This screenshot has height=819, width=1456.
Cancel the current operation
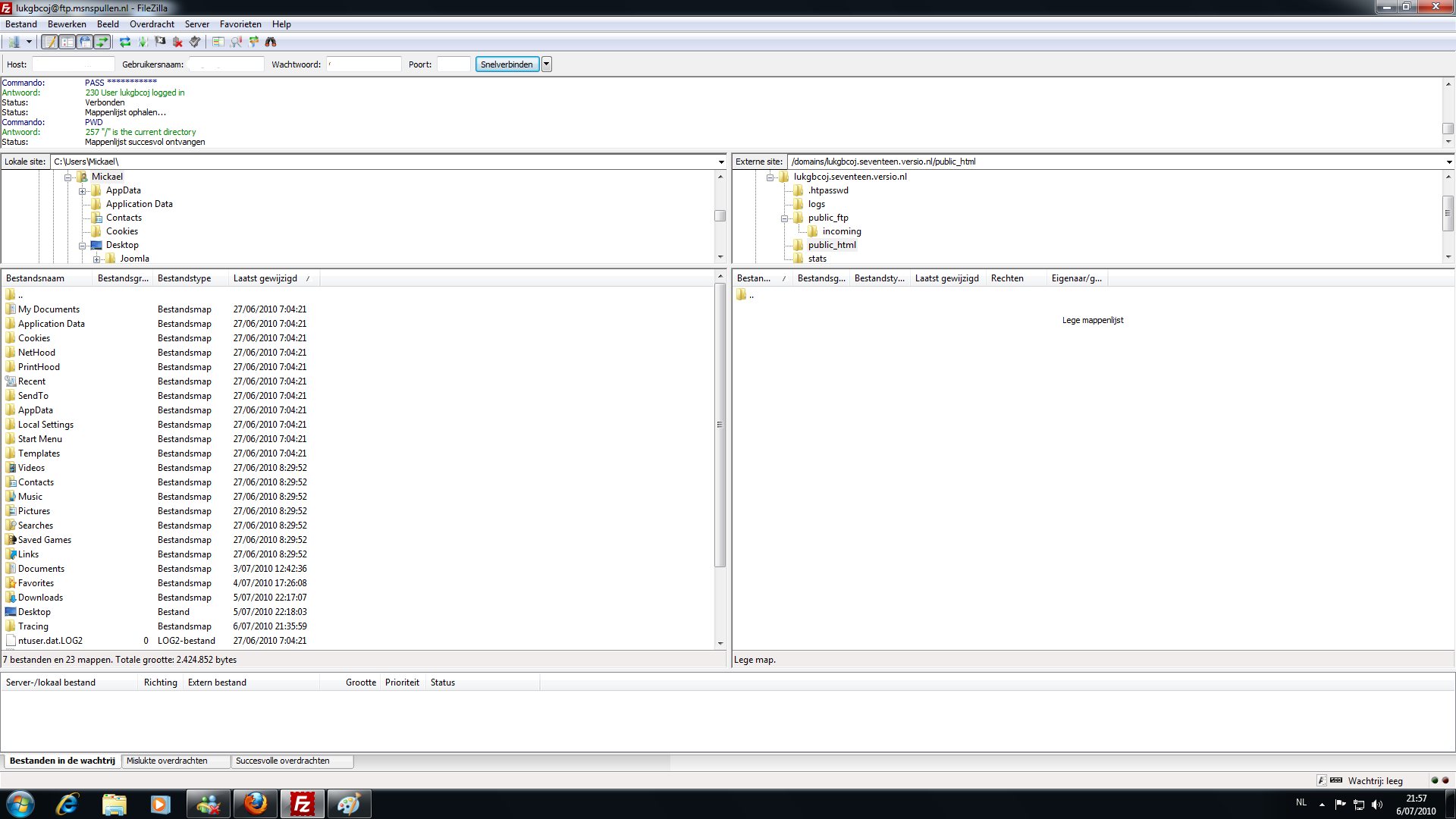(160, 42)
